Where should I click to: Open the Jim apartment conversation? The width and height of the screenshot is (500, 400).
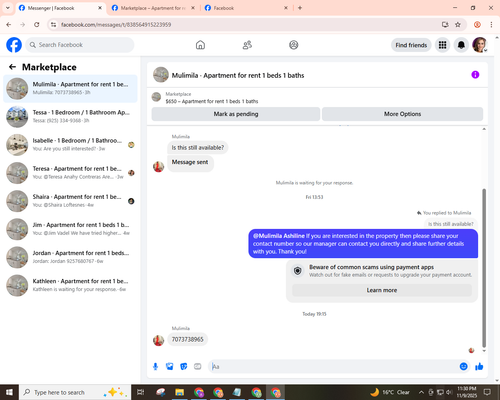click(x=70, y=229)
